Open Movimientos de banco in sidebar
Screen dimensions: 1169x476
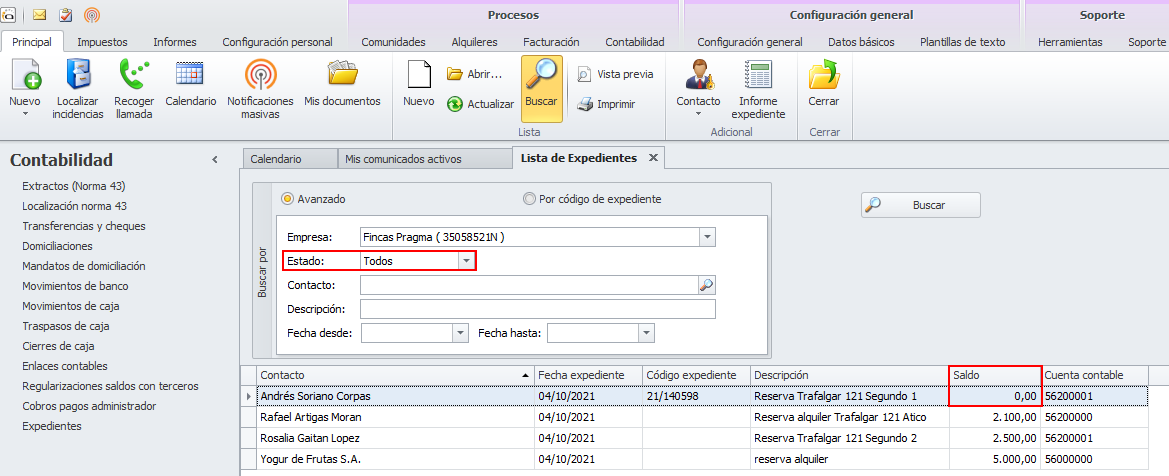[75, 286]
